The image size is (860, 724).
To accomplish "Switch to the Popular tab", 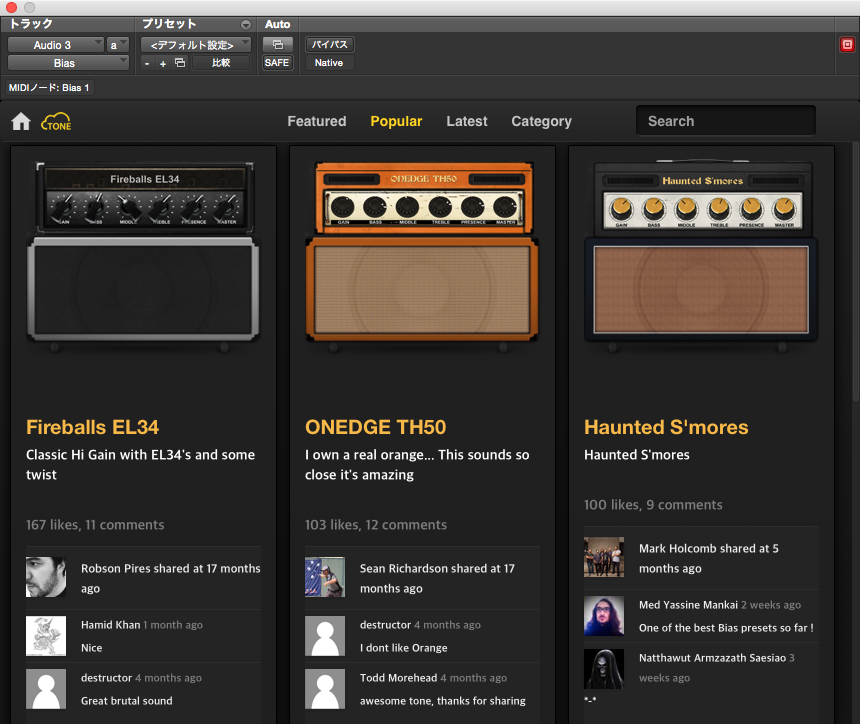I will click(396, 121).
